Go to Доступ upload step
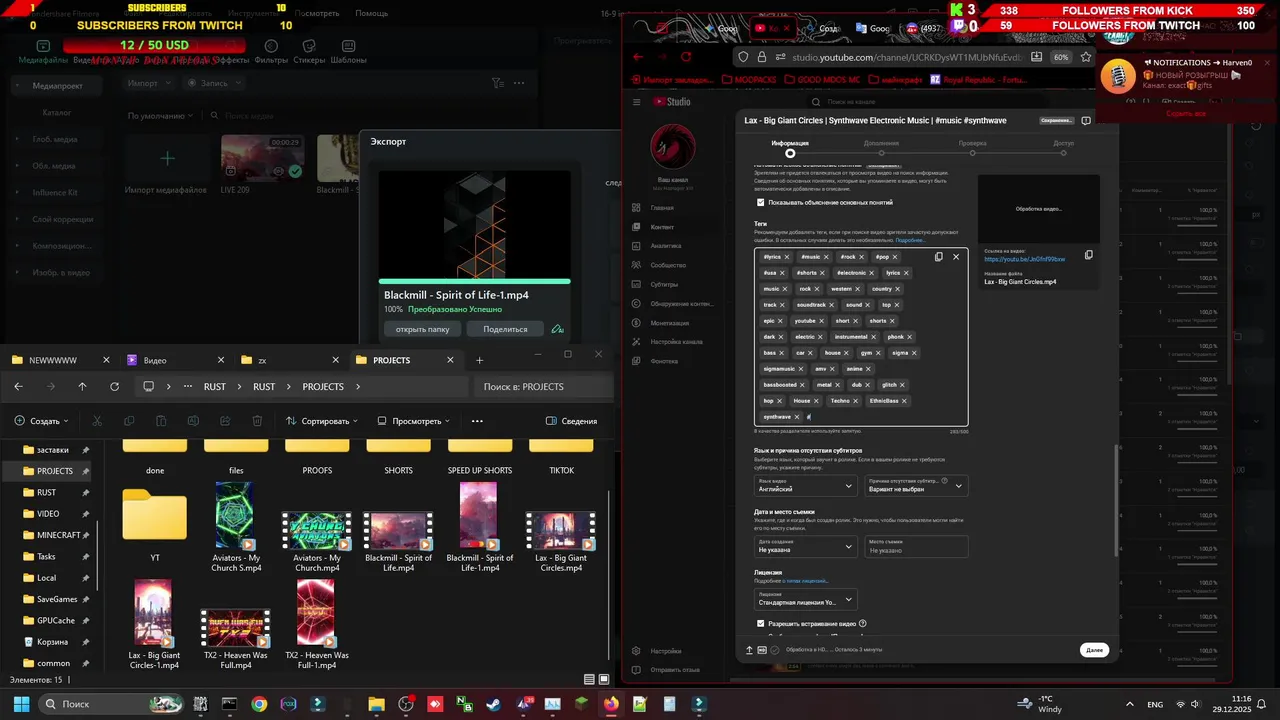Screen dimensions: 1280x720 point(1063,147)
